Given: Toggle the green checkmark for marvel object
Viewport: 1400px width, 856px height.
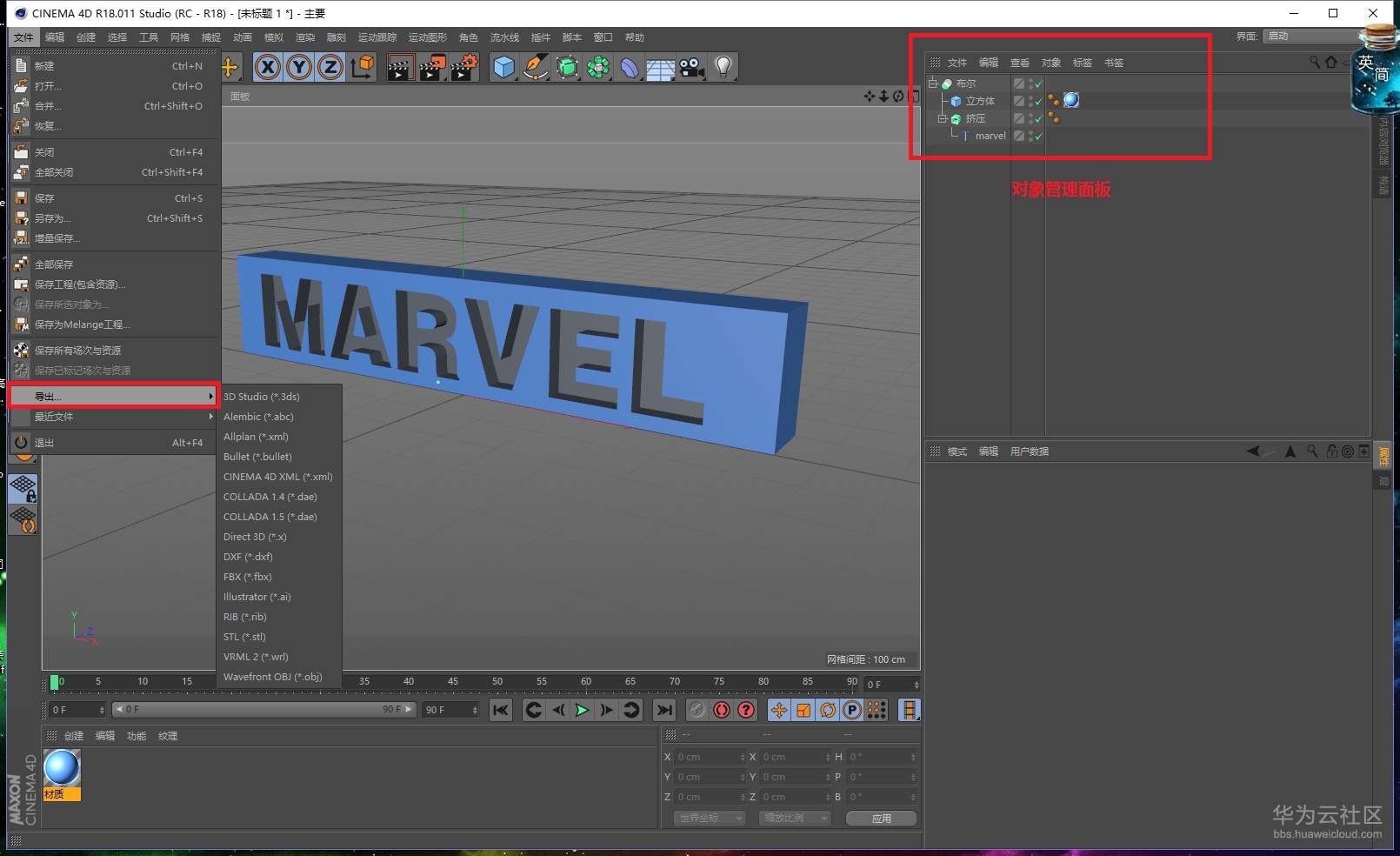Looking at the screenshot, I should tap(1038, 137).
